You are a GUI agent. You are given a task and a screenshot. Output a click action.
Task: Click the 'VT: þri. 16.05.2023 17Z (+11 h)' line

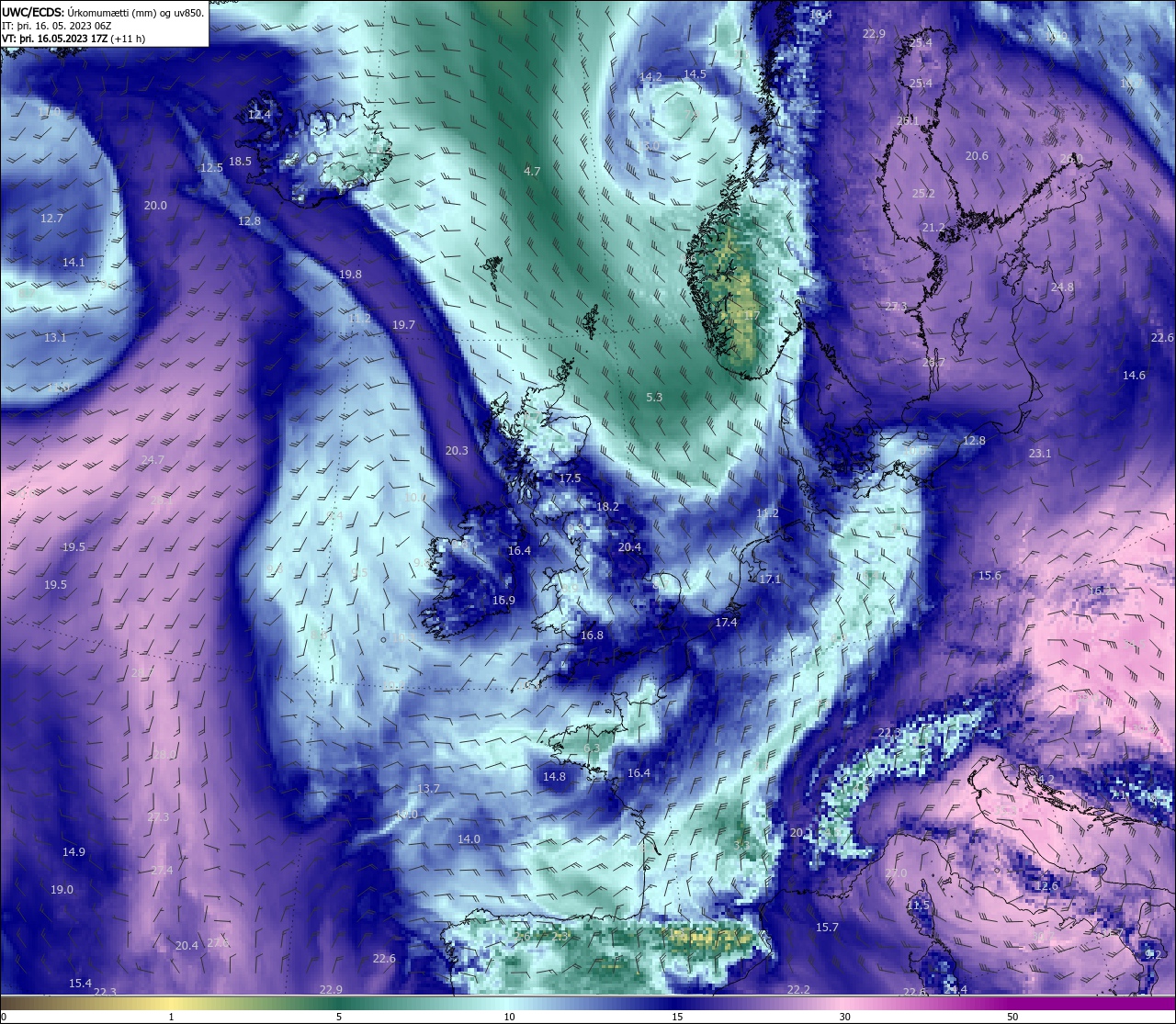pos(73,39)
